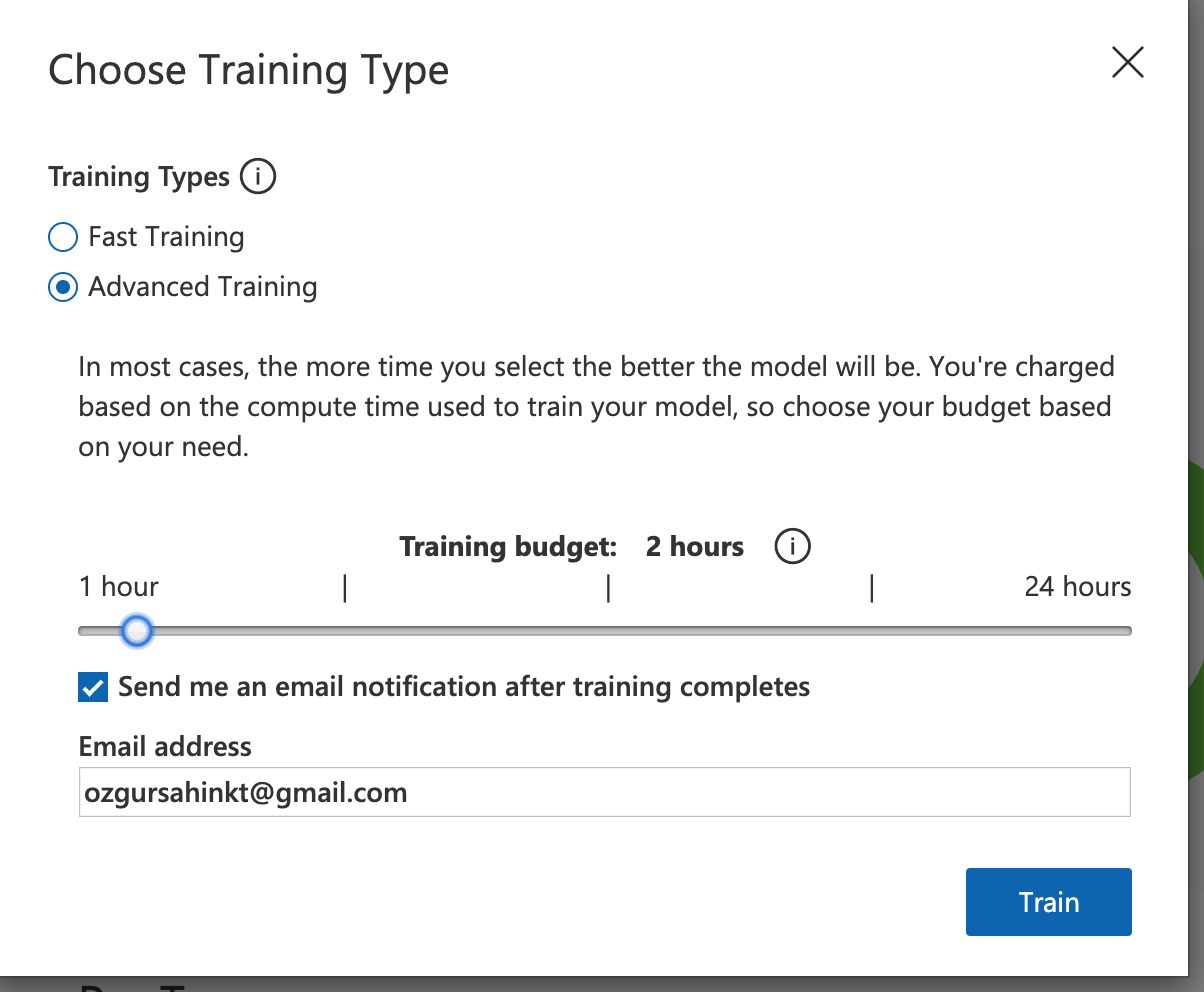
Task: Click the '1 hour' slider label
Action: pyautogui.click(x=119, y=586)
